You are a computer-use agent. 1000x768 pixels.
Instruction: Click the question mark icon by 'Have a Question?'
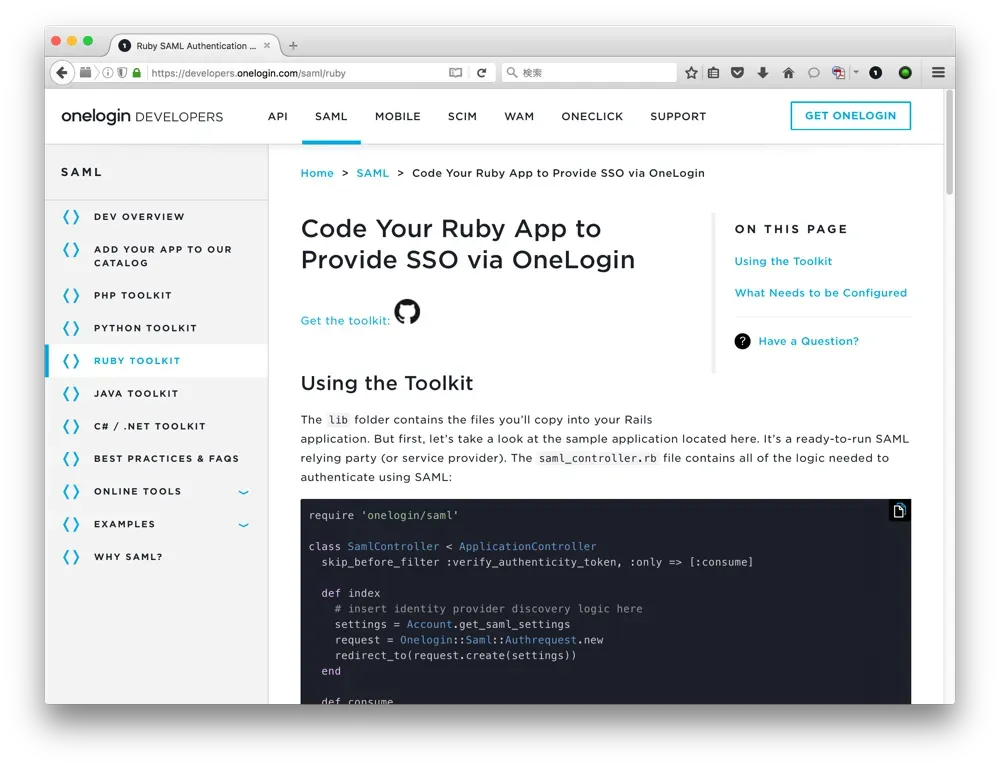[742, 341]
